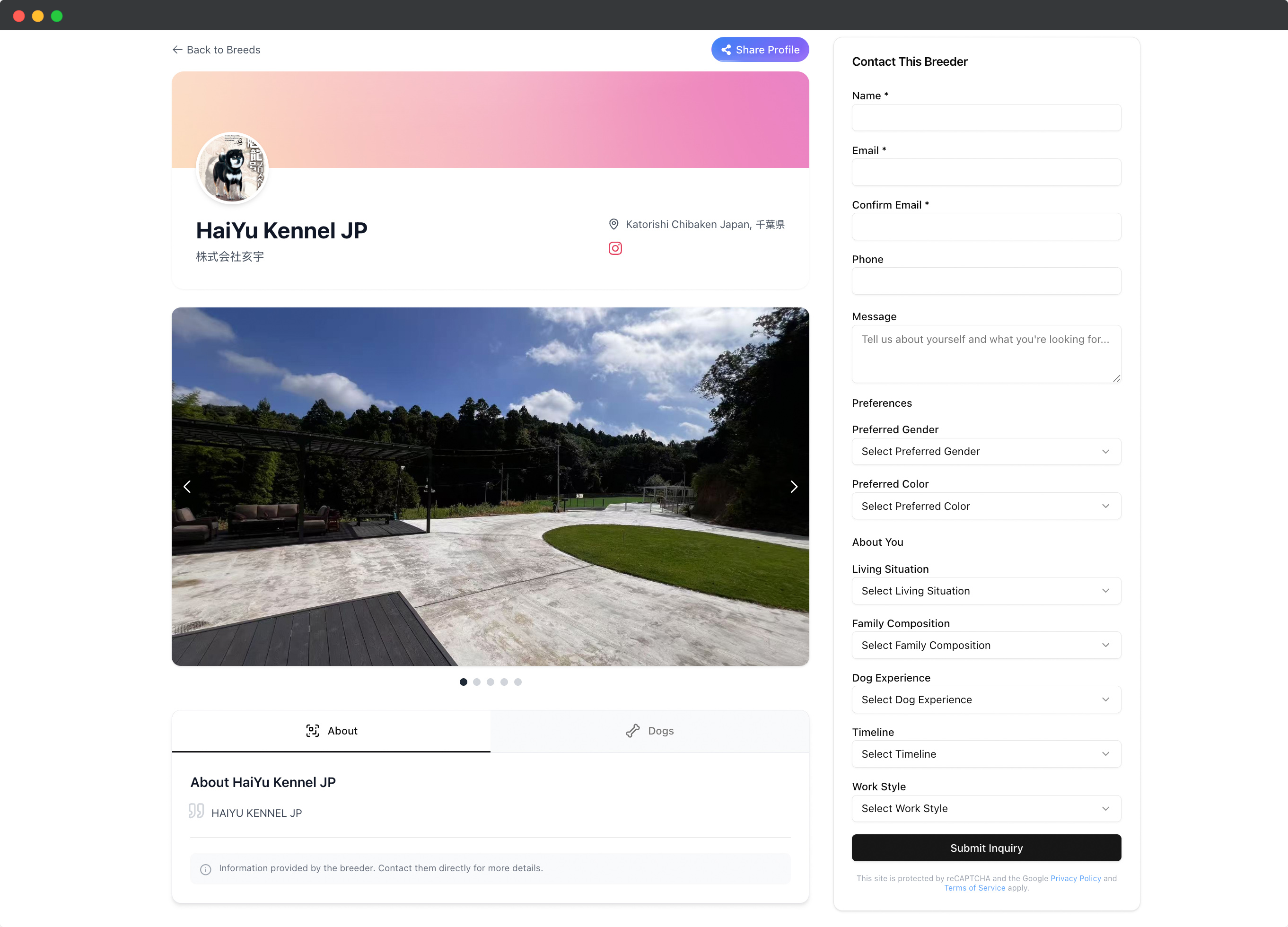
Task: Click into the Message text area
Action: pyautogui.click(x=986, y=354)
